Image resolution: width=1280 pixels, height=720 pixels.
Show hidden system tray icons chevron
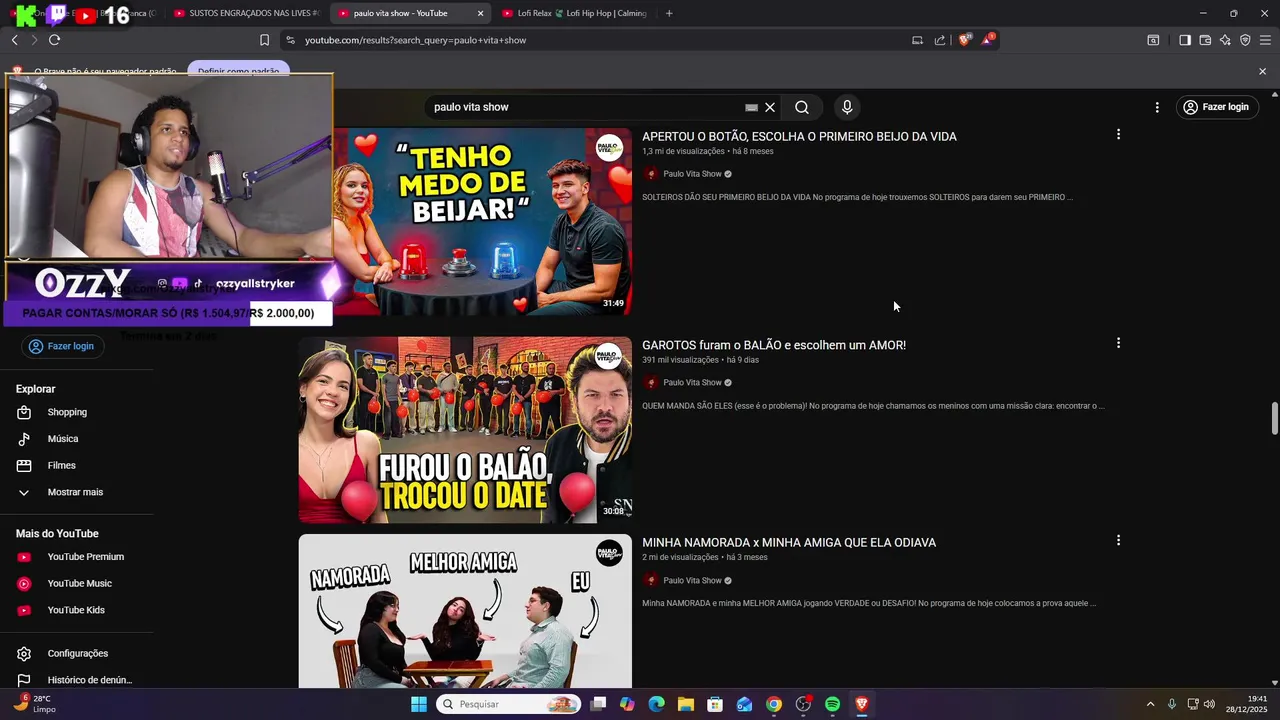click(1150, 704)
